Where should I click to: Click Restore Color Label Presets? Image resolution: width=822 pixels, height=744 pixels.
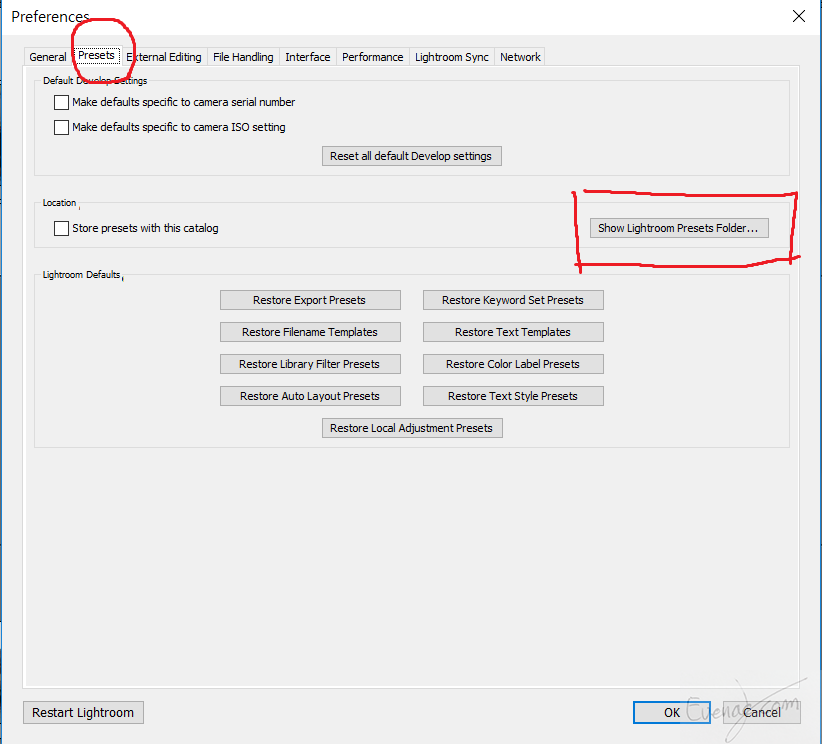[x=513, y=364]
